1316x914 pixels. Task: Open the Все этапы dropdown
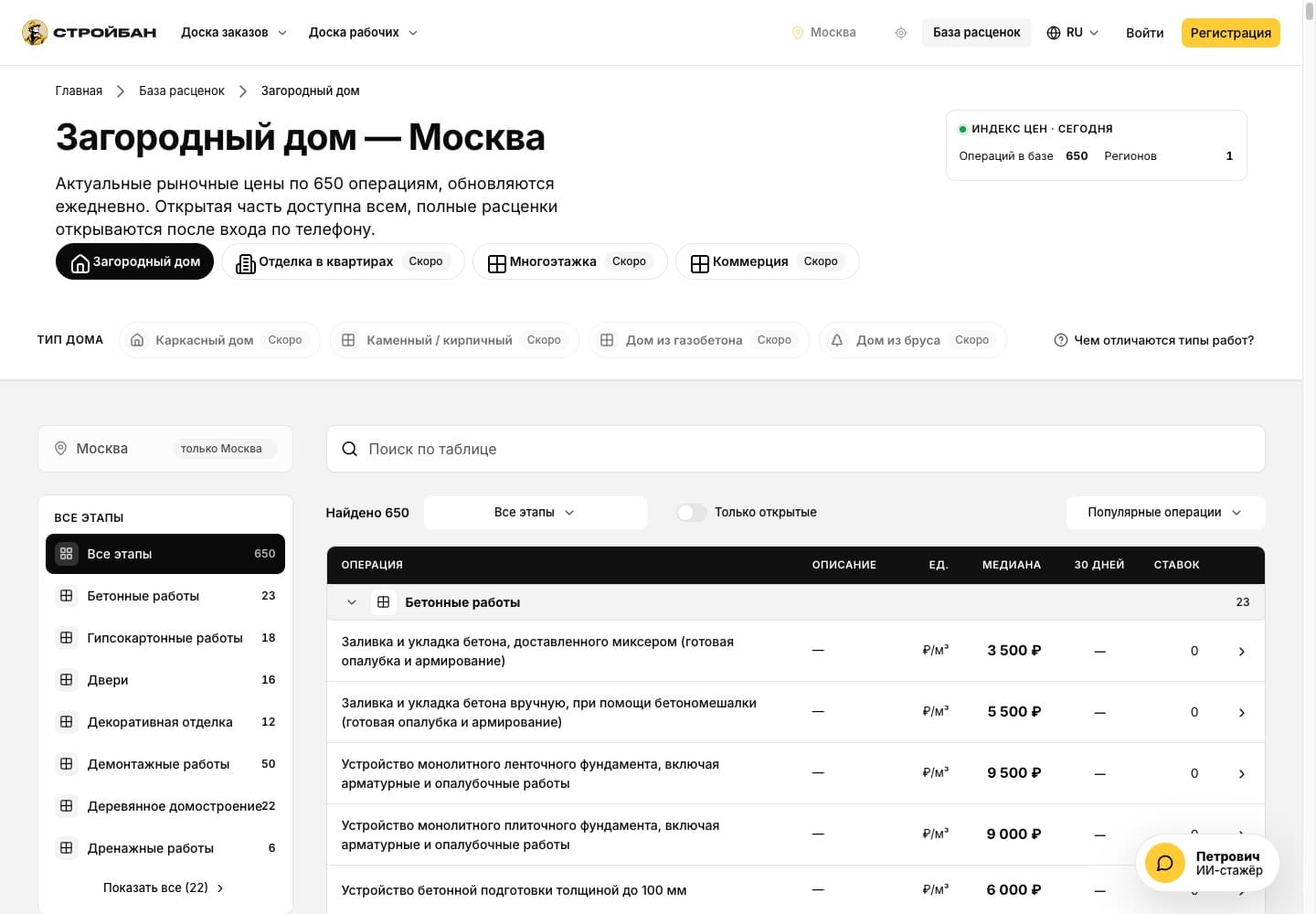(536, 513)
